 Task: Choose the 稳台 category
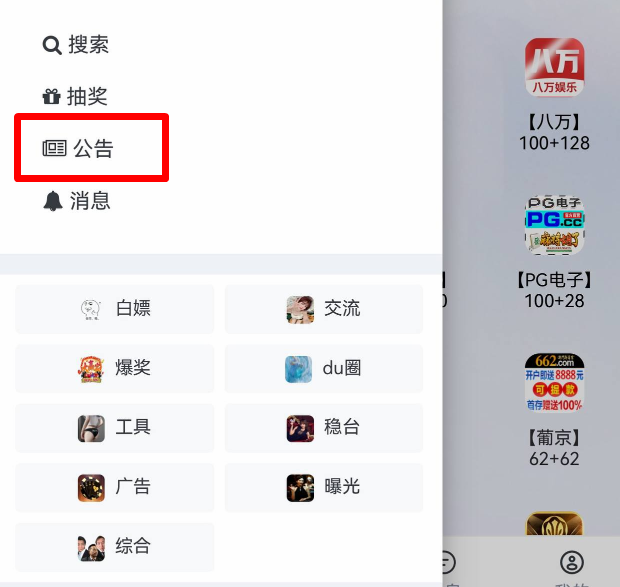tap(324, 428)
